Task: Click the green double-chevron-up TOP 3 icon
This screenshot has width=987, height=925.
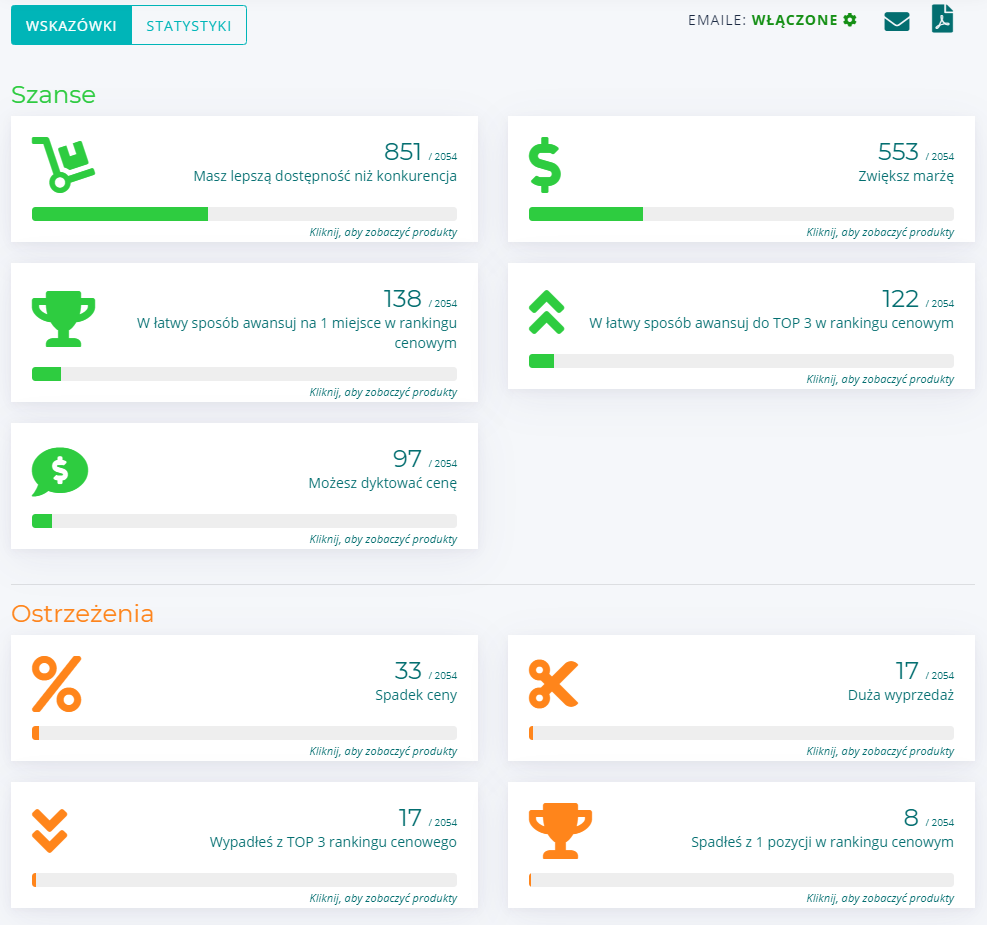Action: [546, 312]
